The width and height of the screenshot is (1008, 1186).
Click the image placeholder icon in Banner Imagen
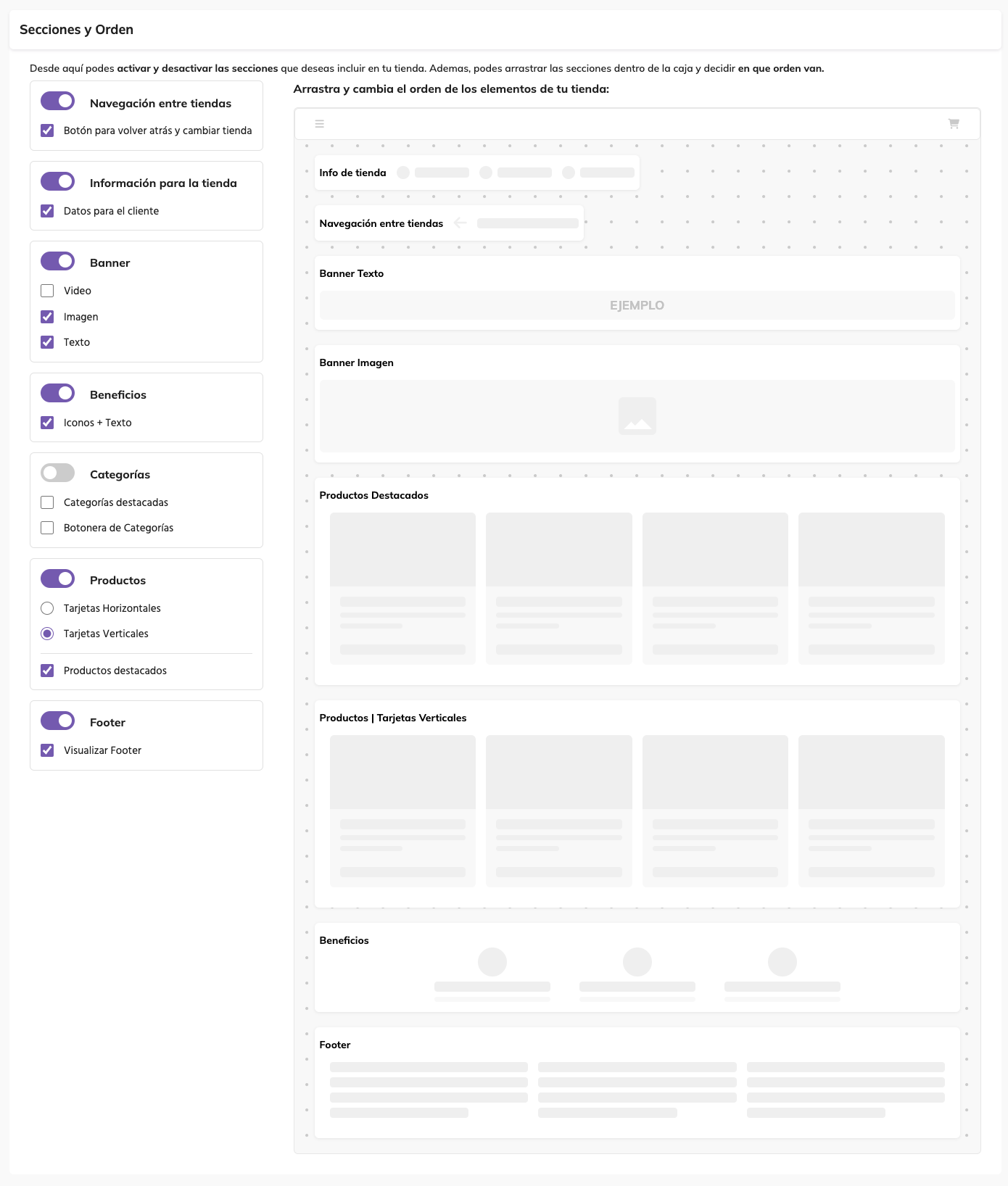coord(637,416)
